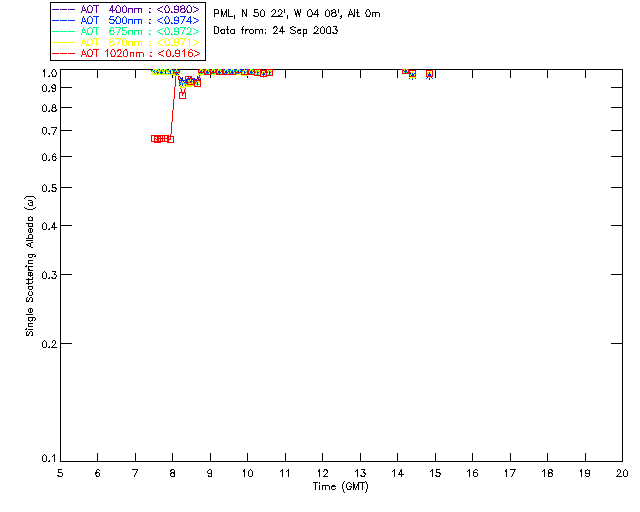640x512 pixels.
Task: Click the 20 x-axis tick label
Action: tap(622, 473)
